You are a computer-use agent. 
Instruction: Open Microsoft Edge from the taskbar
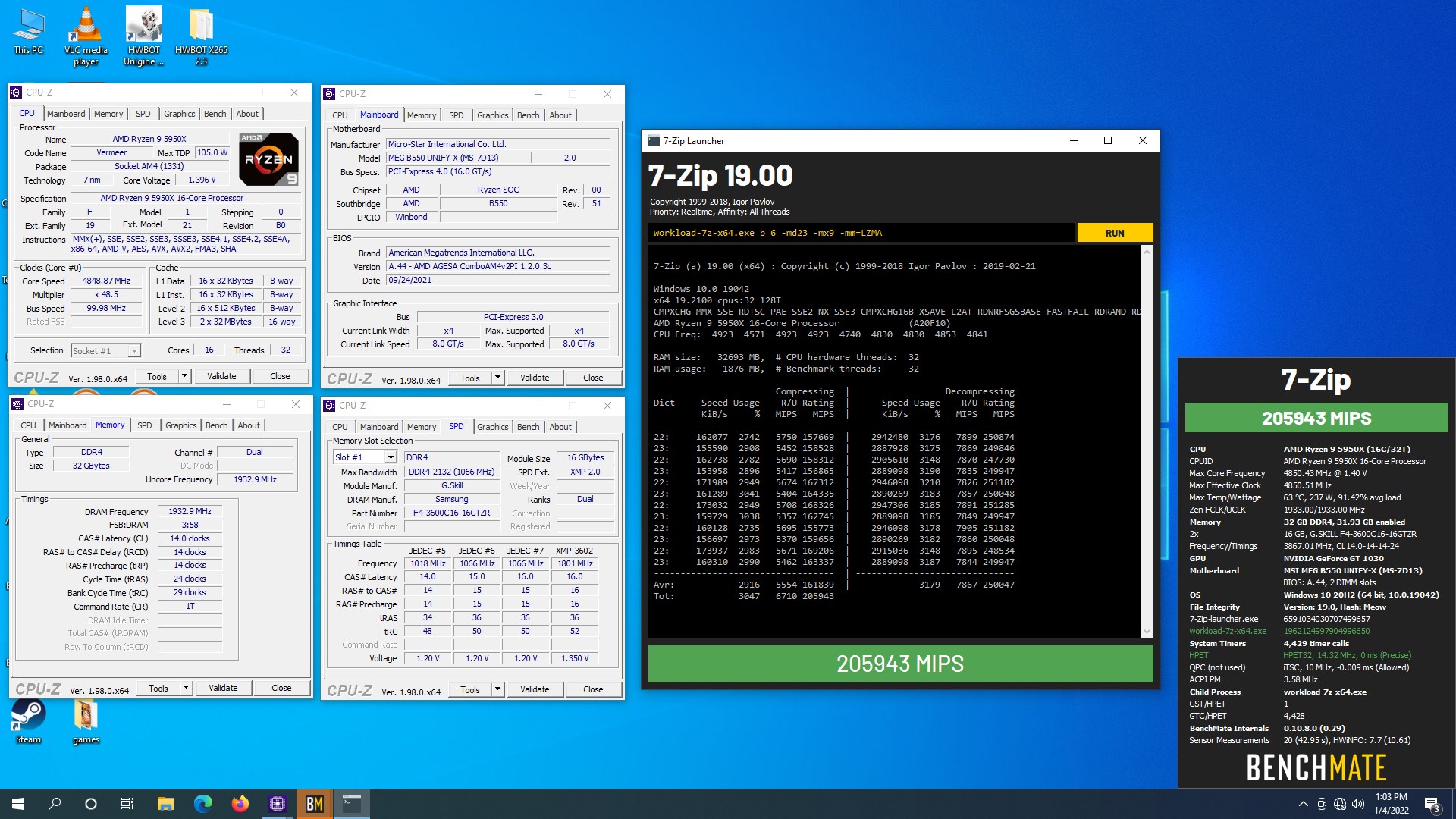[202, 803]
